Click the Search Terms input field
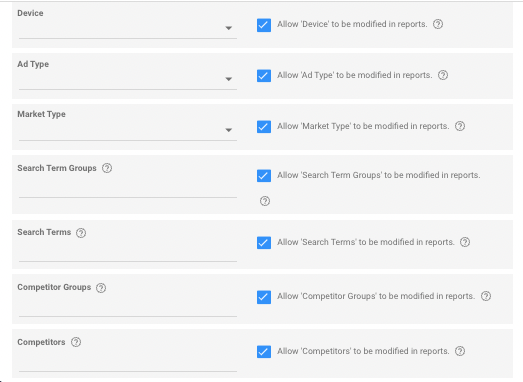 point(128,252)
